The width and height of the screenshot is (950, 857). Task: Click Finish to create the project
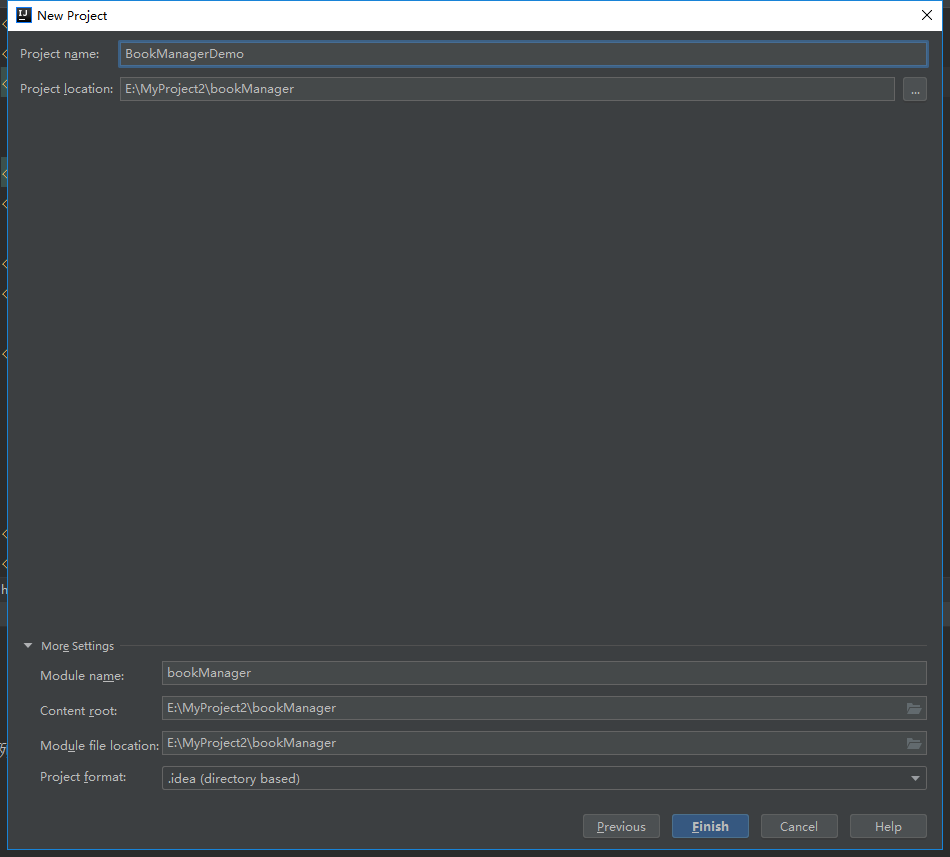tap(710, 826)
